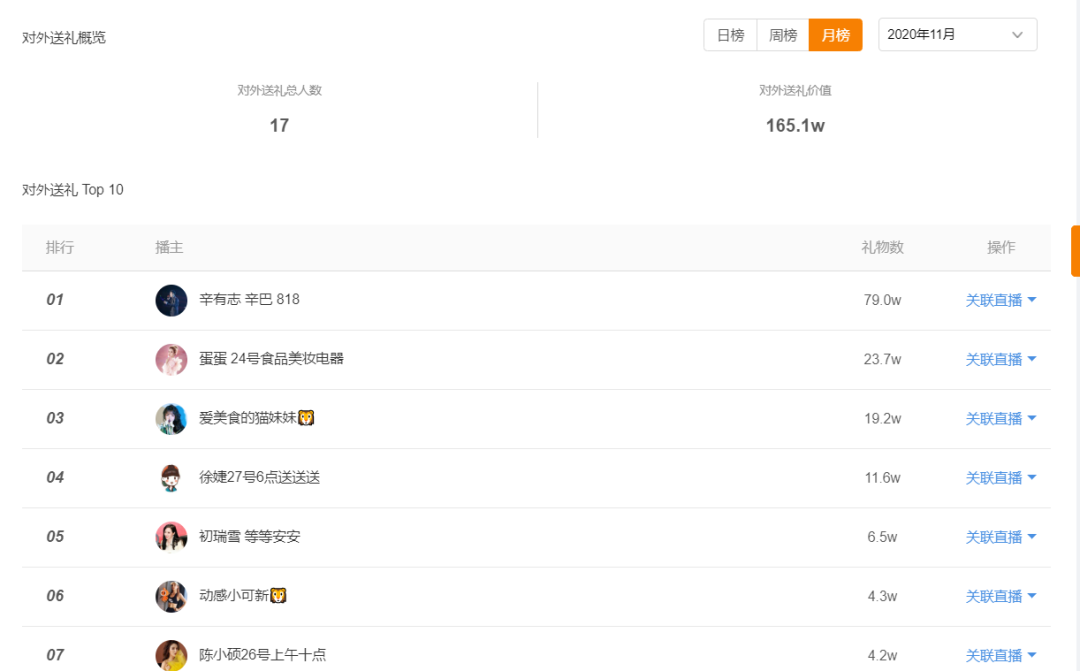Click the cartoon avatar of 徐婕27号6点送送送
Viewport: 1080px width, 671px height.
(x=172, y=478)
